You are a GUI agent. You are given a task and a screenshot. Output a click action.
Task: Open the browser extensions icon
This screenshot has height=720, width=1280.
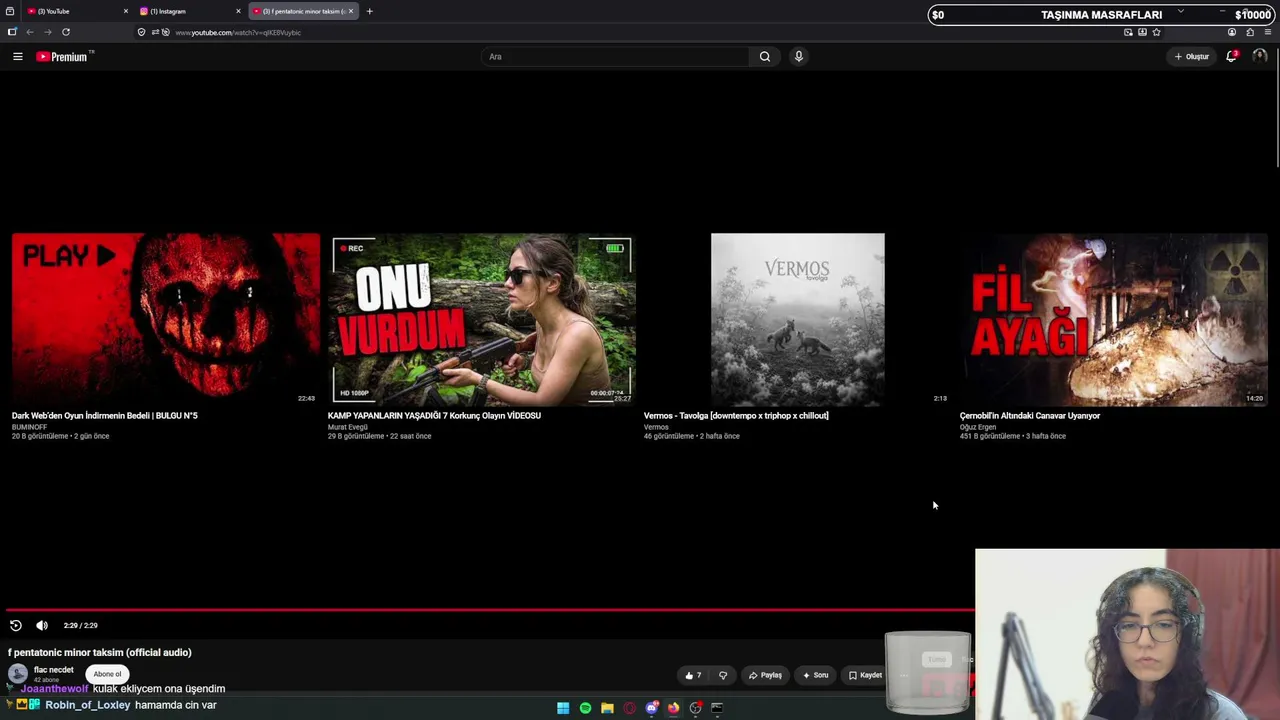[1250, 32]
